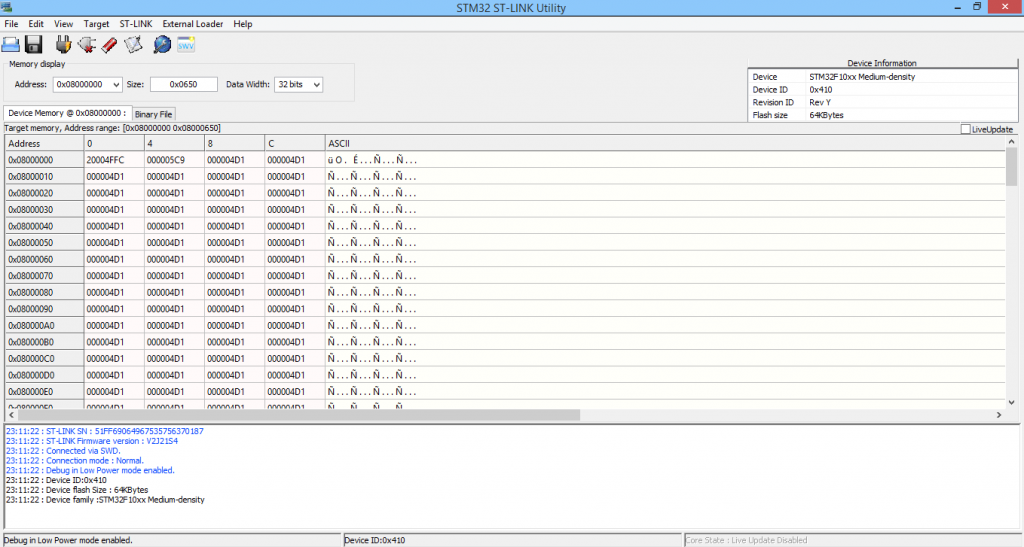Click column header 4
Viewport: 1024px width, 547px height.
(174, 144)
